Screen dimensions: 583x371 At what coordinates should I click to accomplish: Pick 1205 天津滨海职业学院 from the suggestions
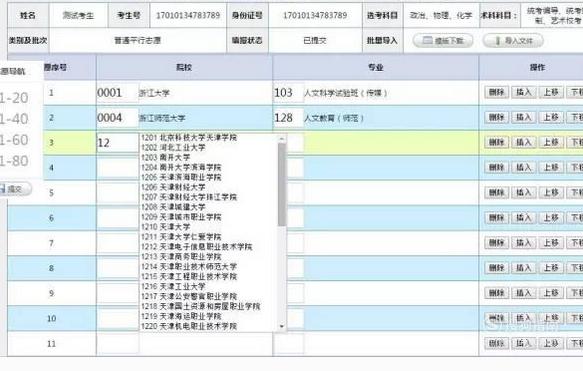[181, 177]
